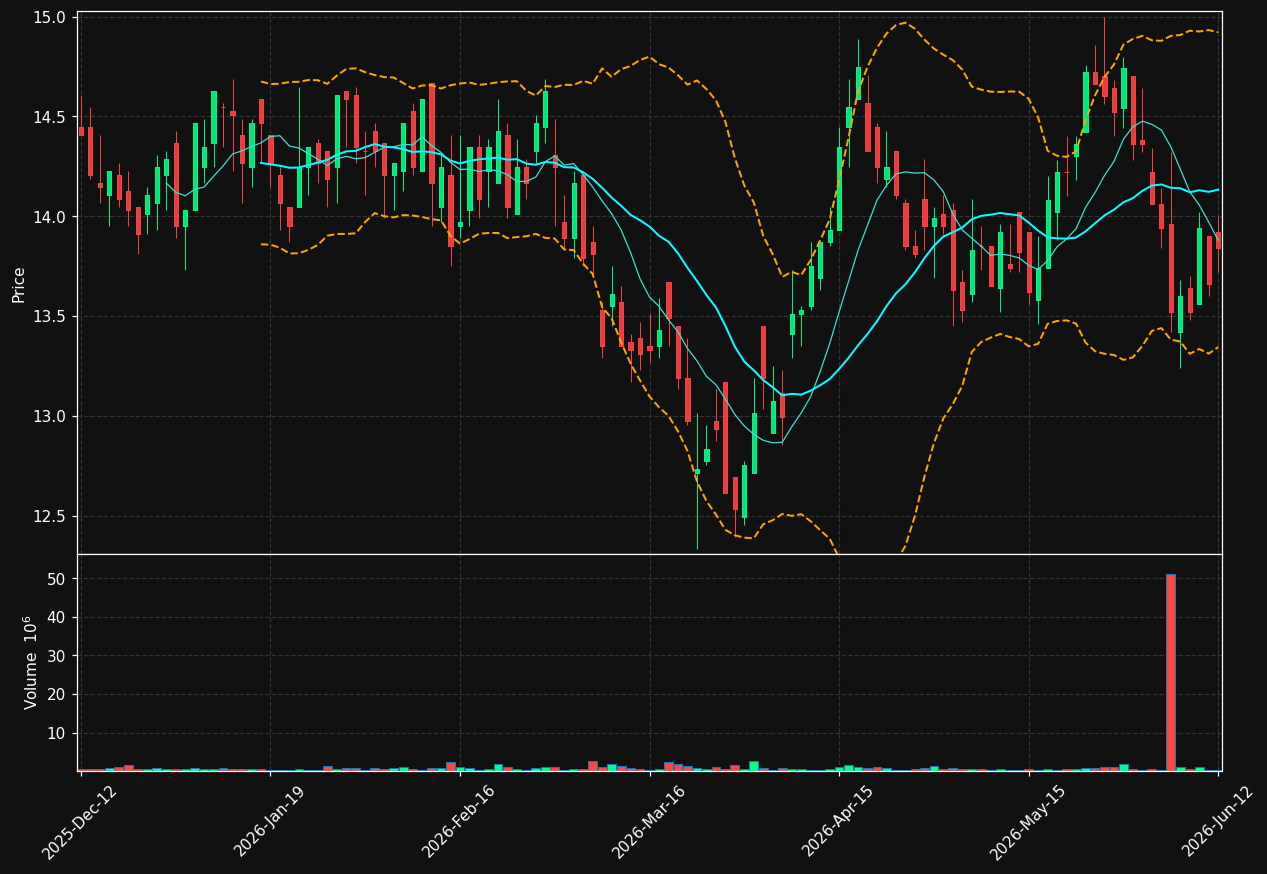Click the 20 volume axis label
The width and height of the screenshot is (1267, 874).
pos(56,695)
